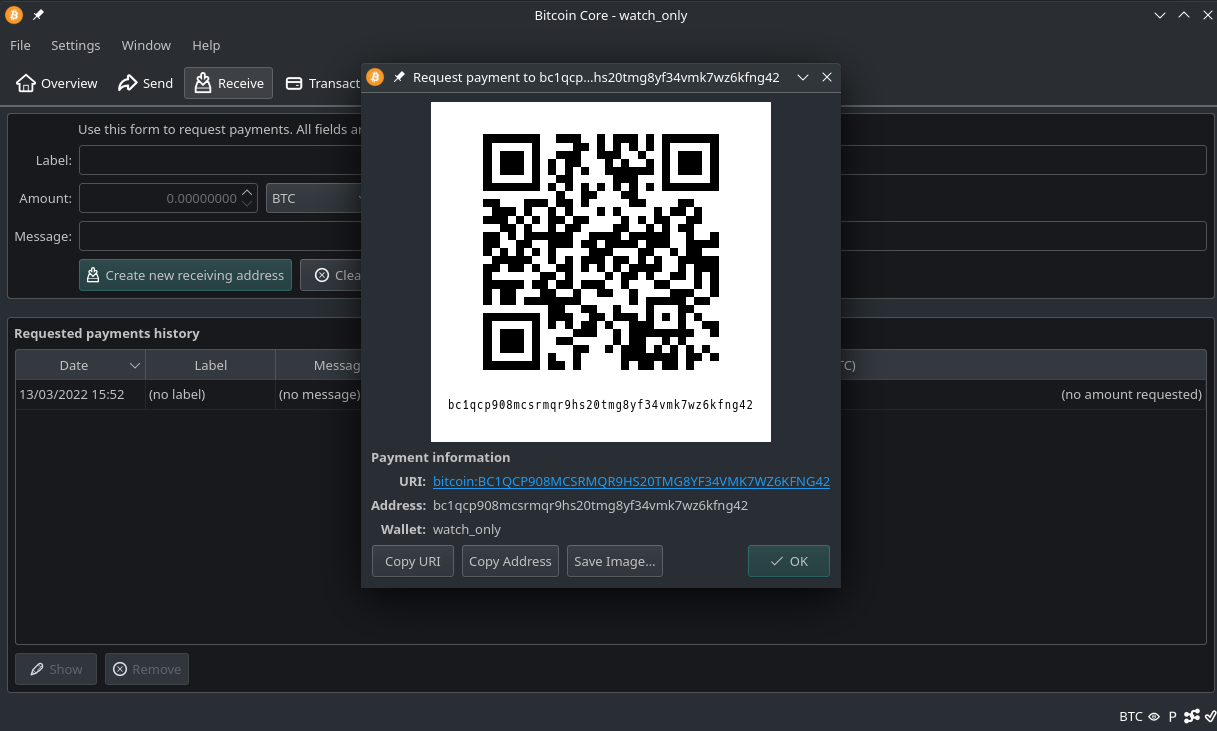Open the Settings menu
Screen dimensions: 1217x731
pyautogui.click(x=76, y=45)
